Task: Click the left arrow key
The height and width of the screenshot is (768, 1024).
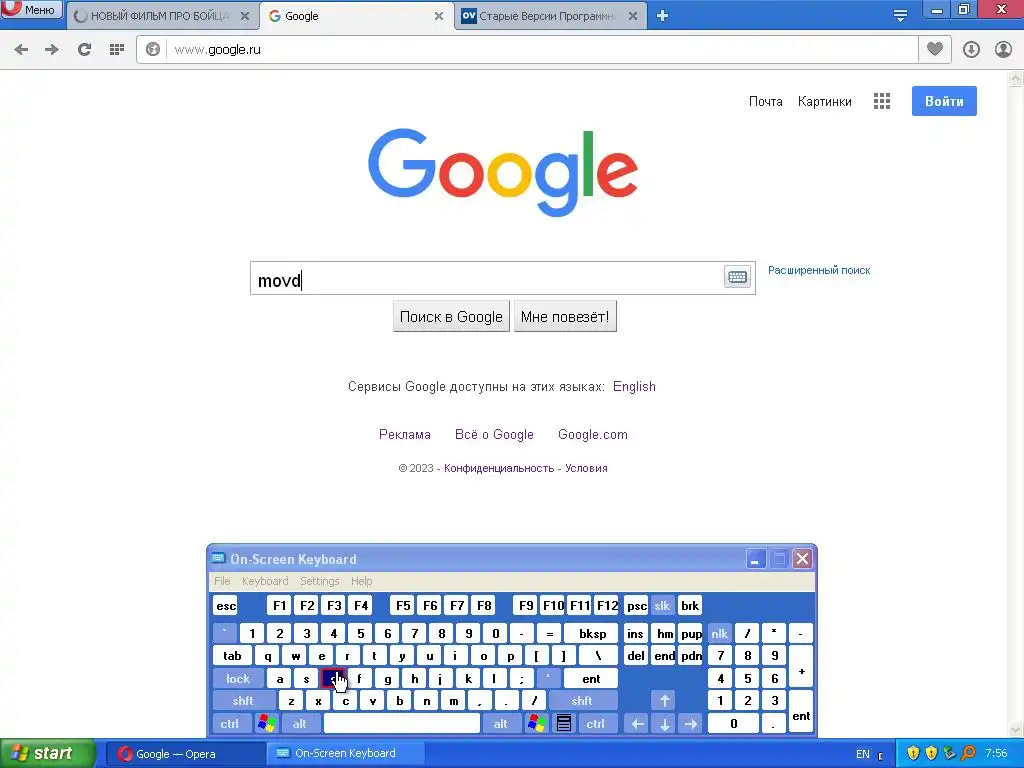Action: click(x=638, y=724)
